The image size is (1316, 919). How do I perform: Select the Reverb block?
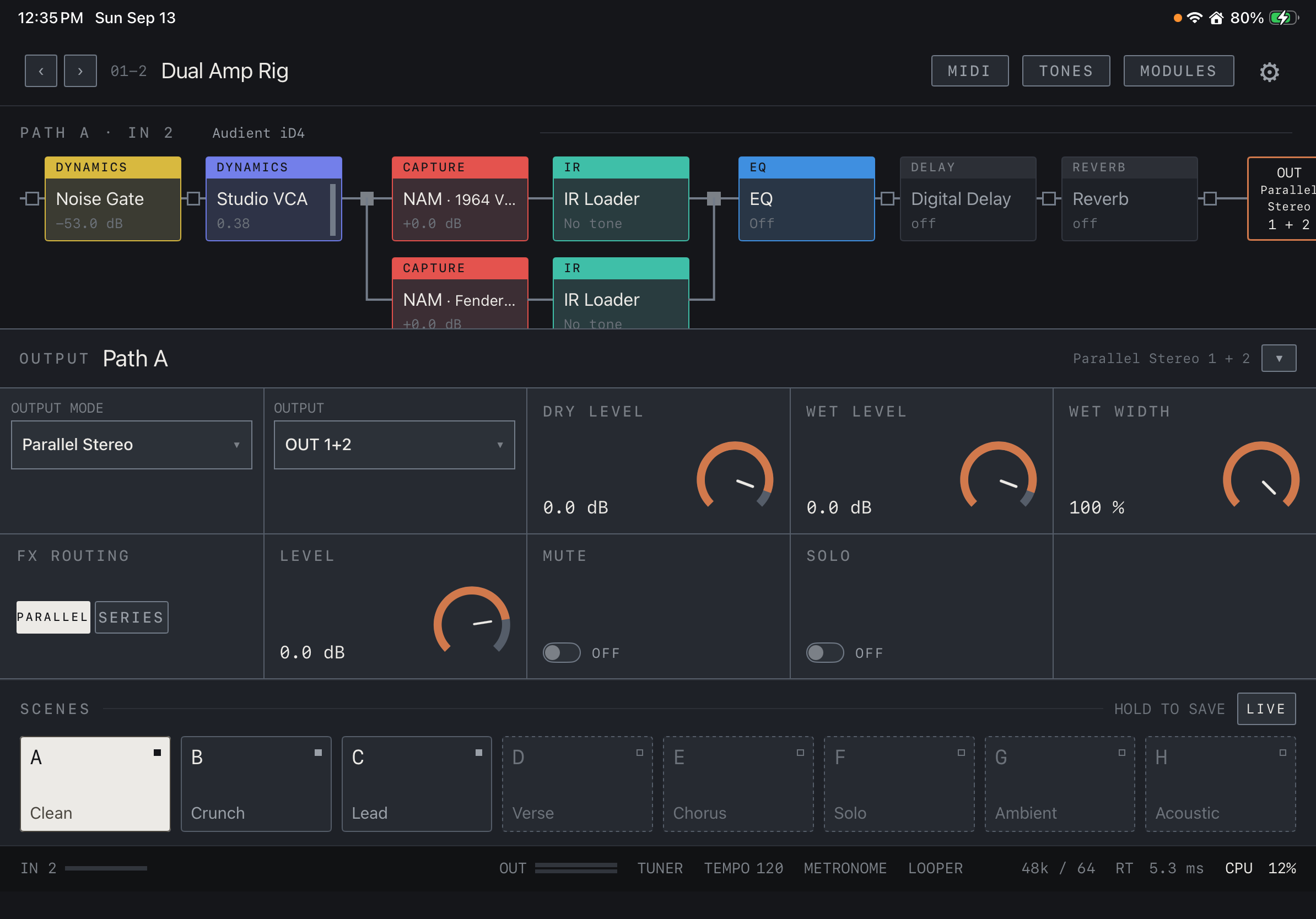pyautogui.click(x=1129, y=199)
